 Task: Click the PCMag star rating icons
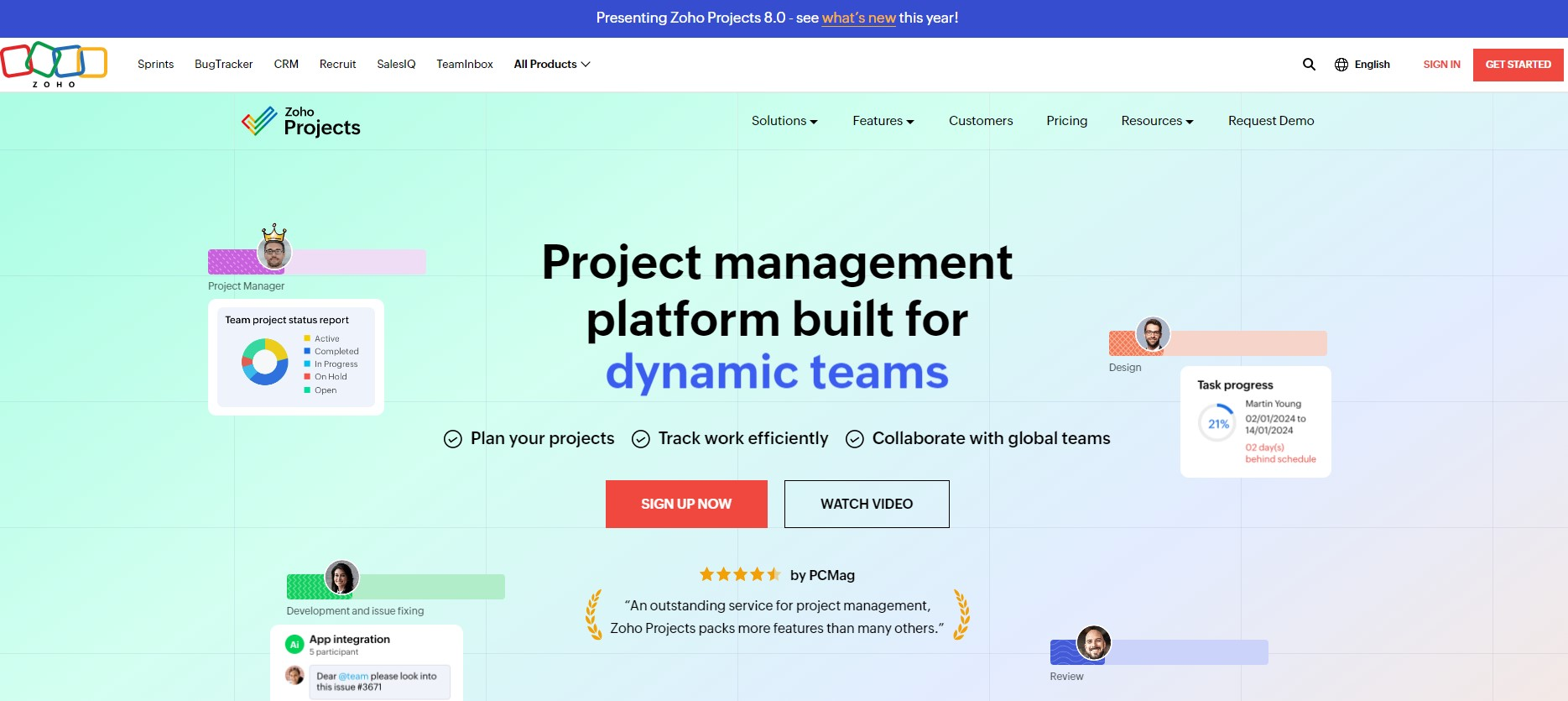pos(740,574)
